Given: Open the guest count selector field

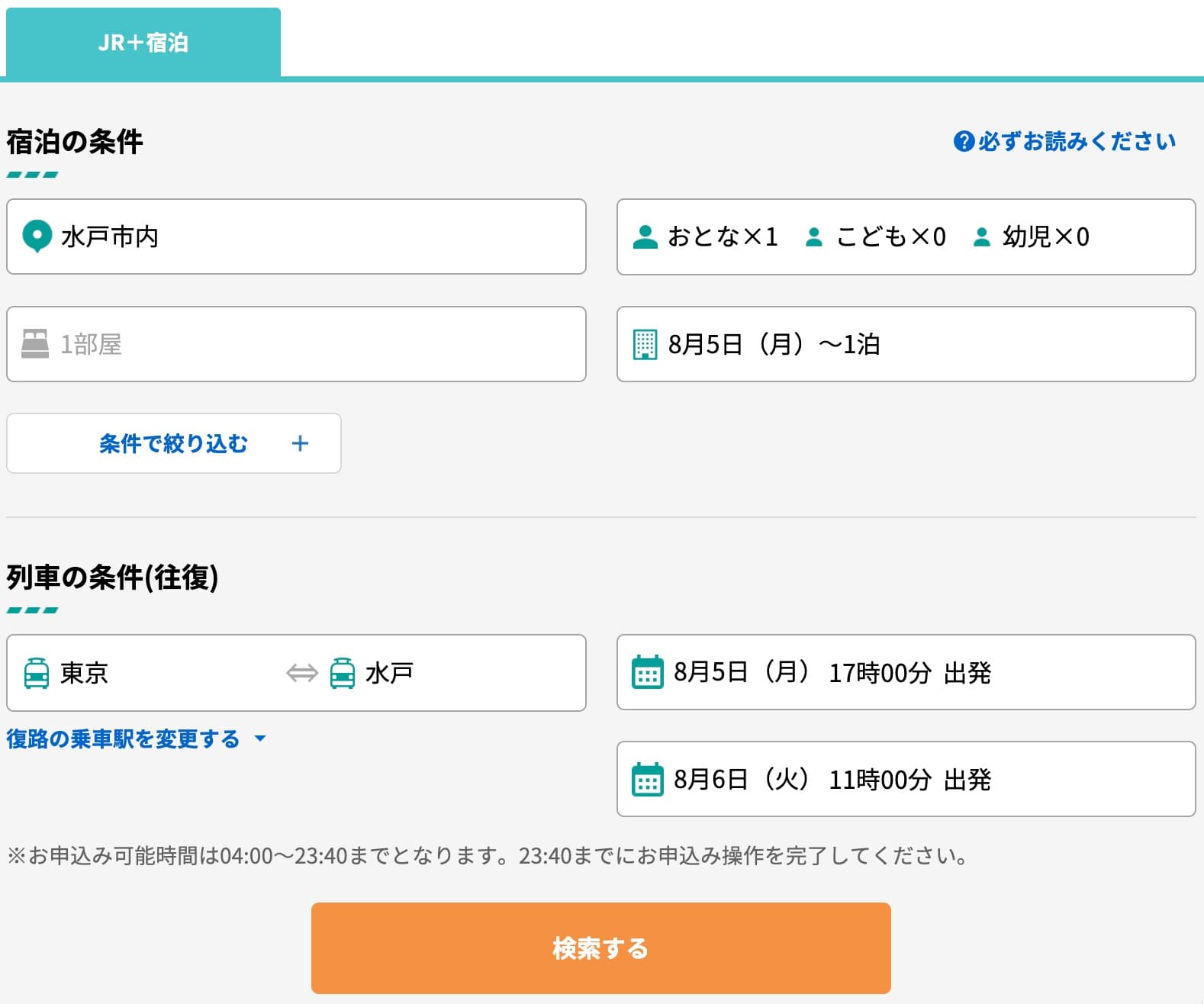Looking at the screenshot, I should tap(906, 237).
